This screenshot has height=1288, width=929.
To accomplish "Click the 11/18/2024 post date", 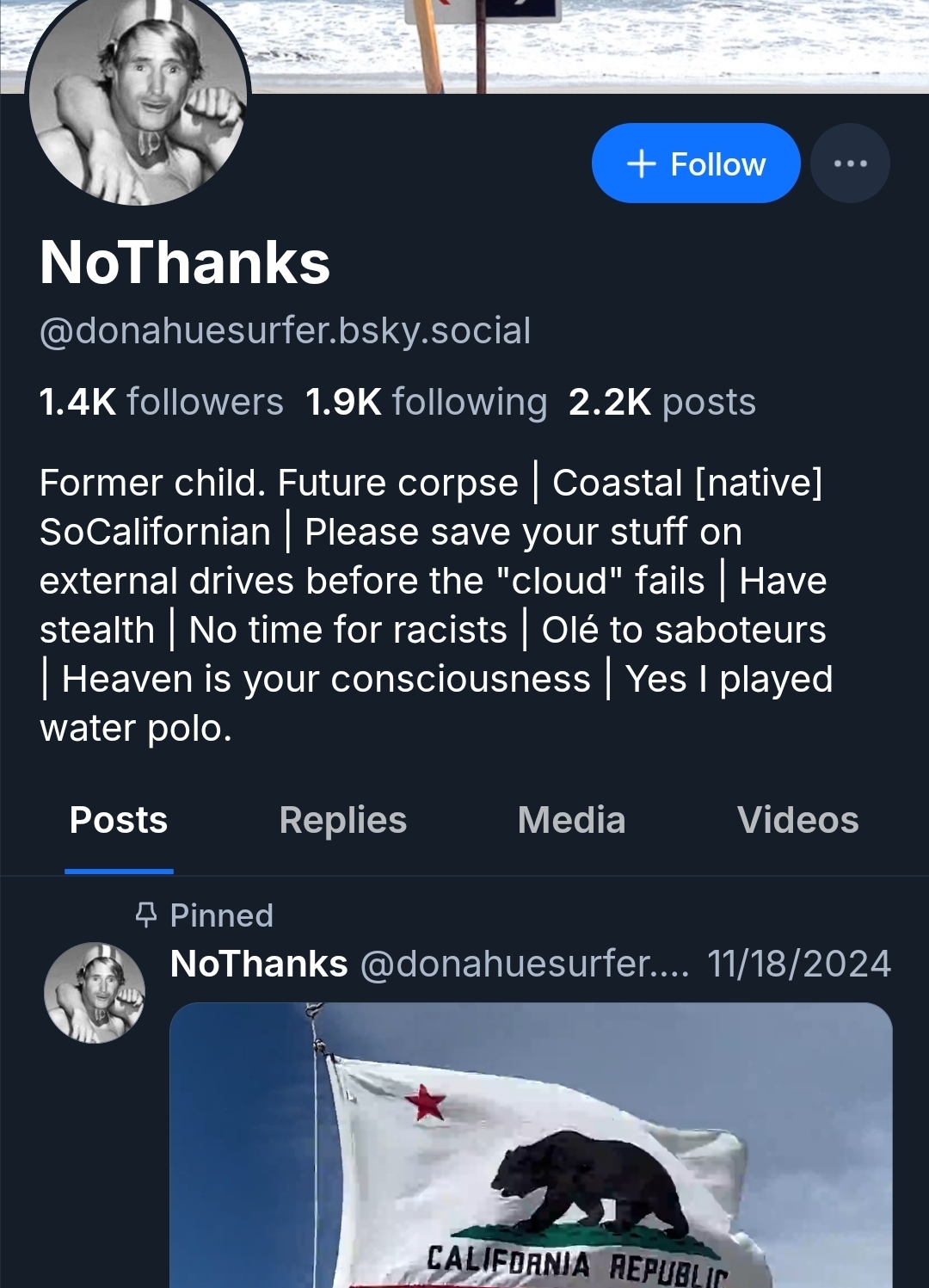I will pyautogui.click(x=798, y=964).
